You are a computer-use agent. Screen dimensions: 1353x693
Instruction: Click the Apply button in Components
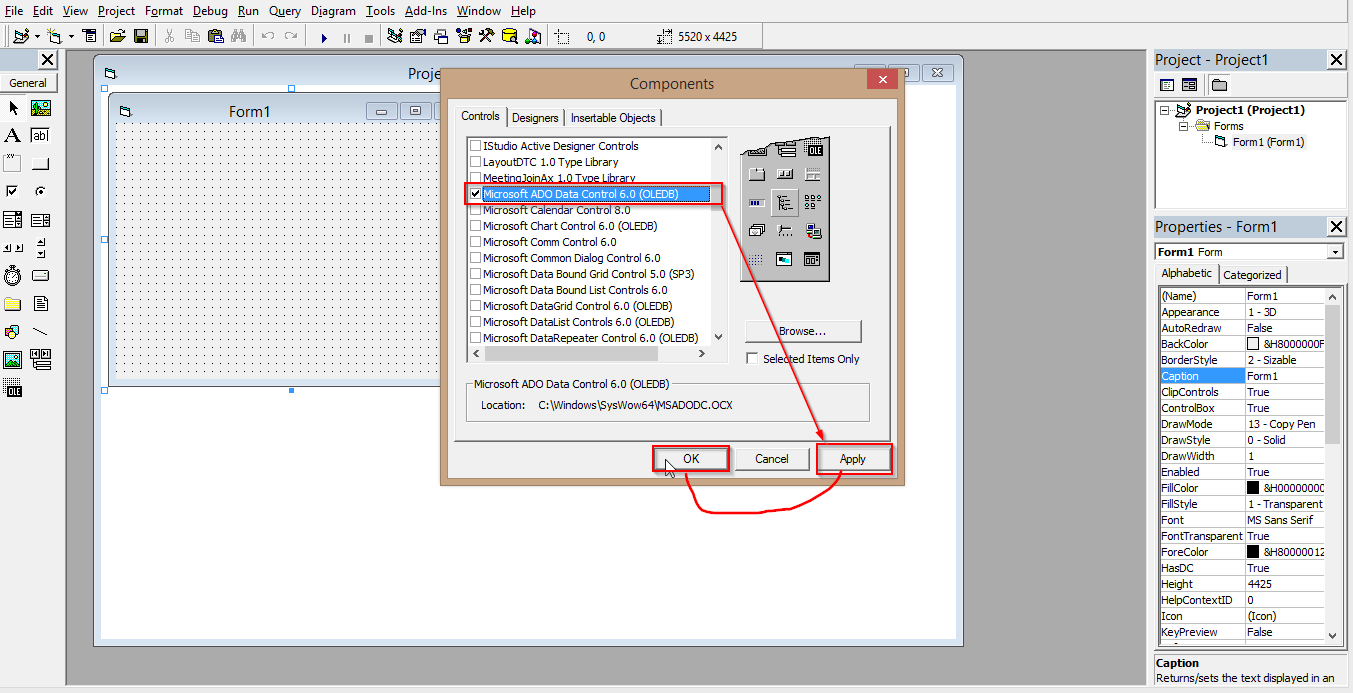(x=853, y=458)
